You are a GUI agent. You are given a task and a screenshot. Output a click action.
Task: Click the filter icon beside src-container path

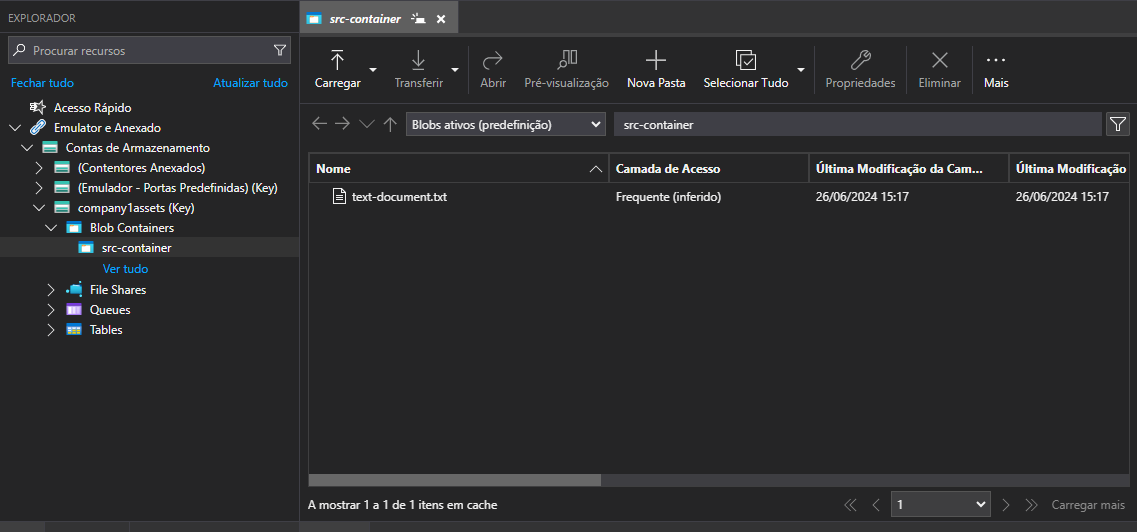pos(1117,125)
